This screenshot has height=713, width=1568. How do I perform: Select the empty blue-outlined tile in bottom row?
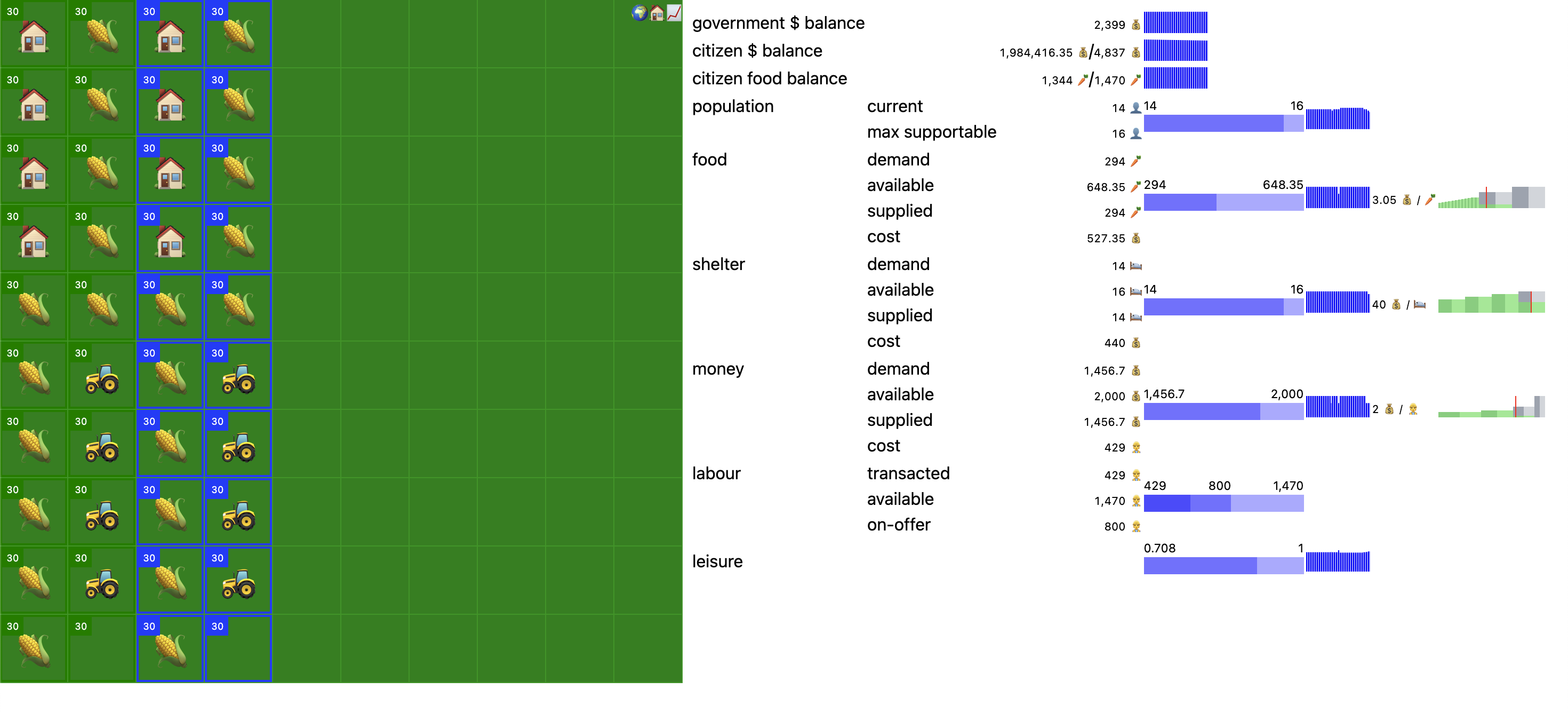pos(238,648)
